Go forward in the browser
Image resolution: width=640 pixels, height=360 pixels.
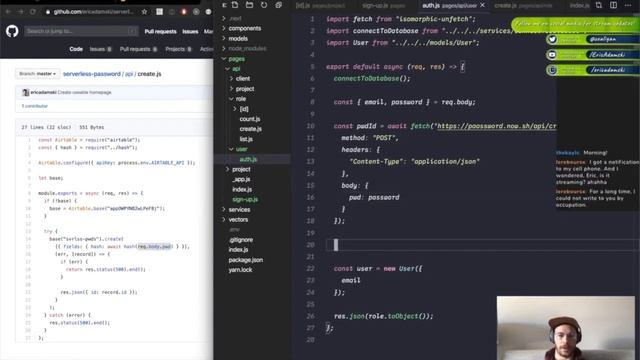point(20,12)
